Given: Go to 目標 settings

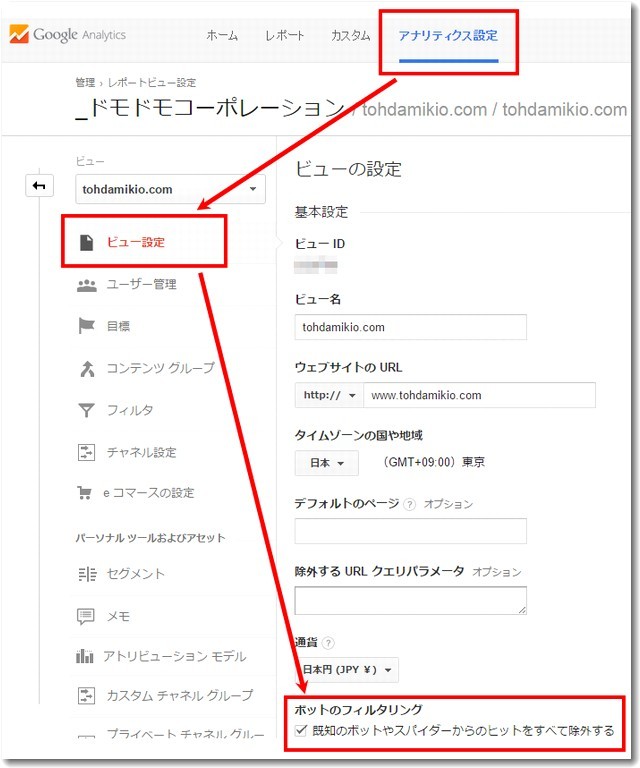Looking at the screenshot, I should coord(119,326).
